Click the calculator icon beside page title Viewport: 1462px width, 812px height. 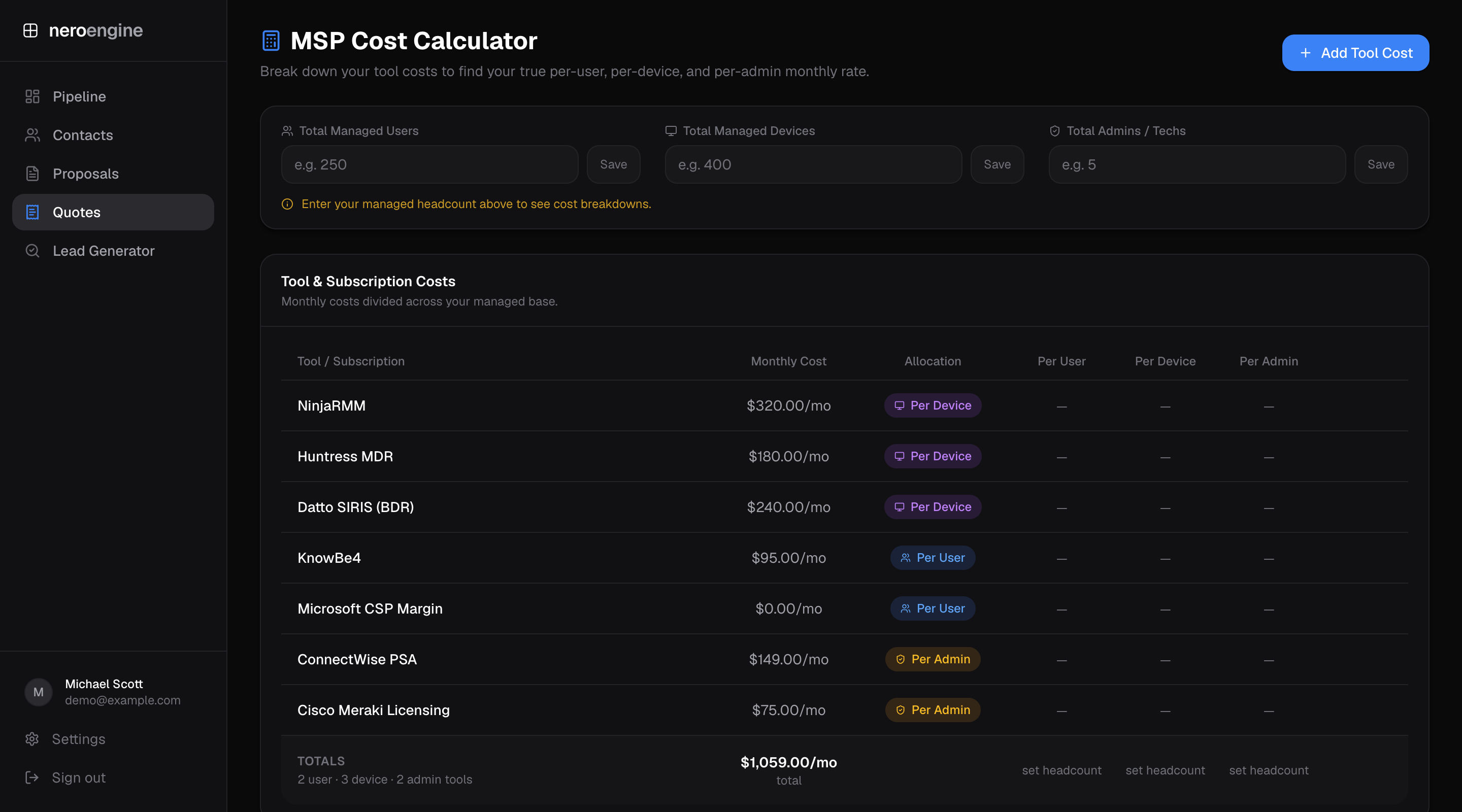(271, 41)
